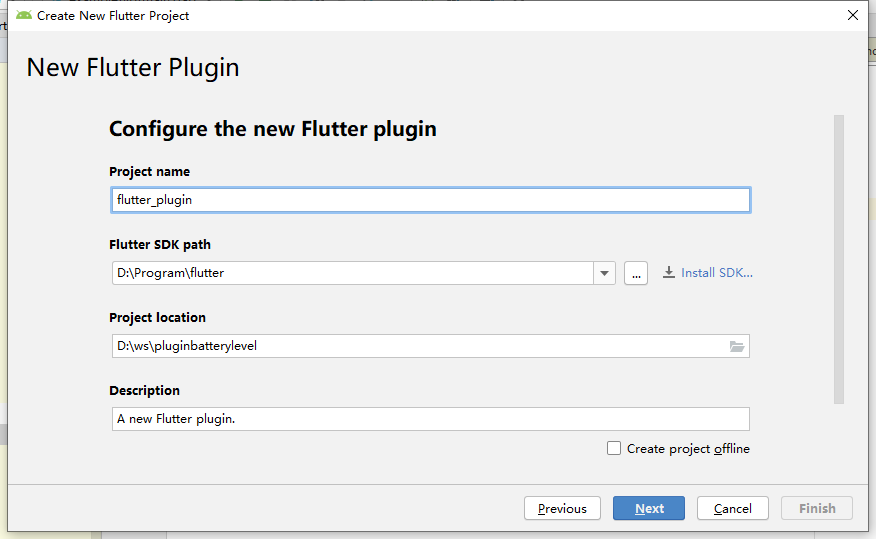Expand the Flutter SDK path dropdown

604,273
